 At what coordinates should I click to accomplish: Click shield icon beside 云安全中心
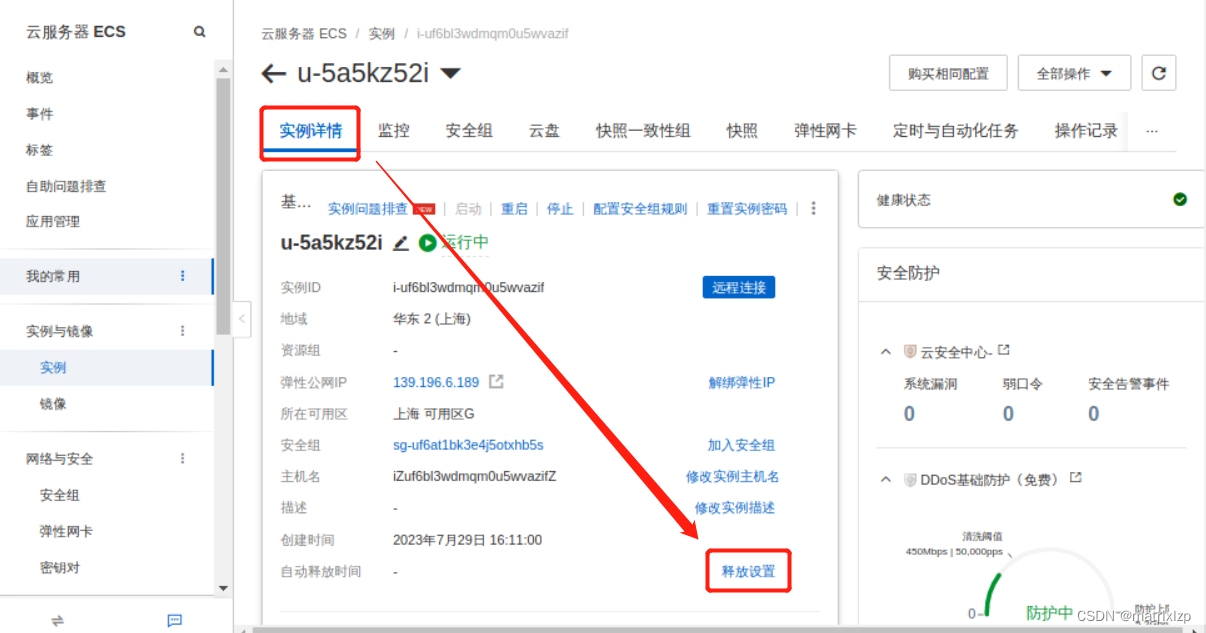pyautogui.click(x=910, y=352)
